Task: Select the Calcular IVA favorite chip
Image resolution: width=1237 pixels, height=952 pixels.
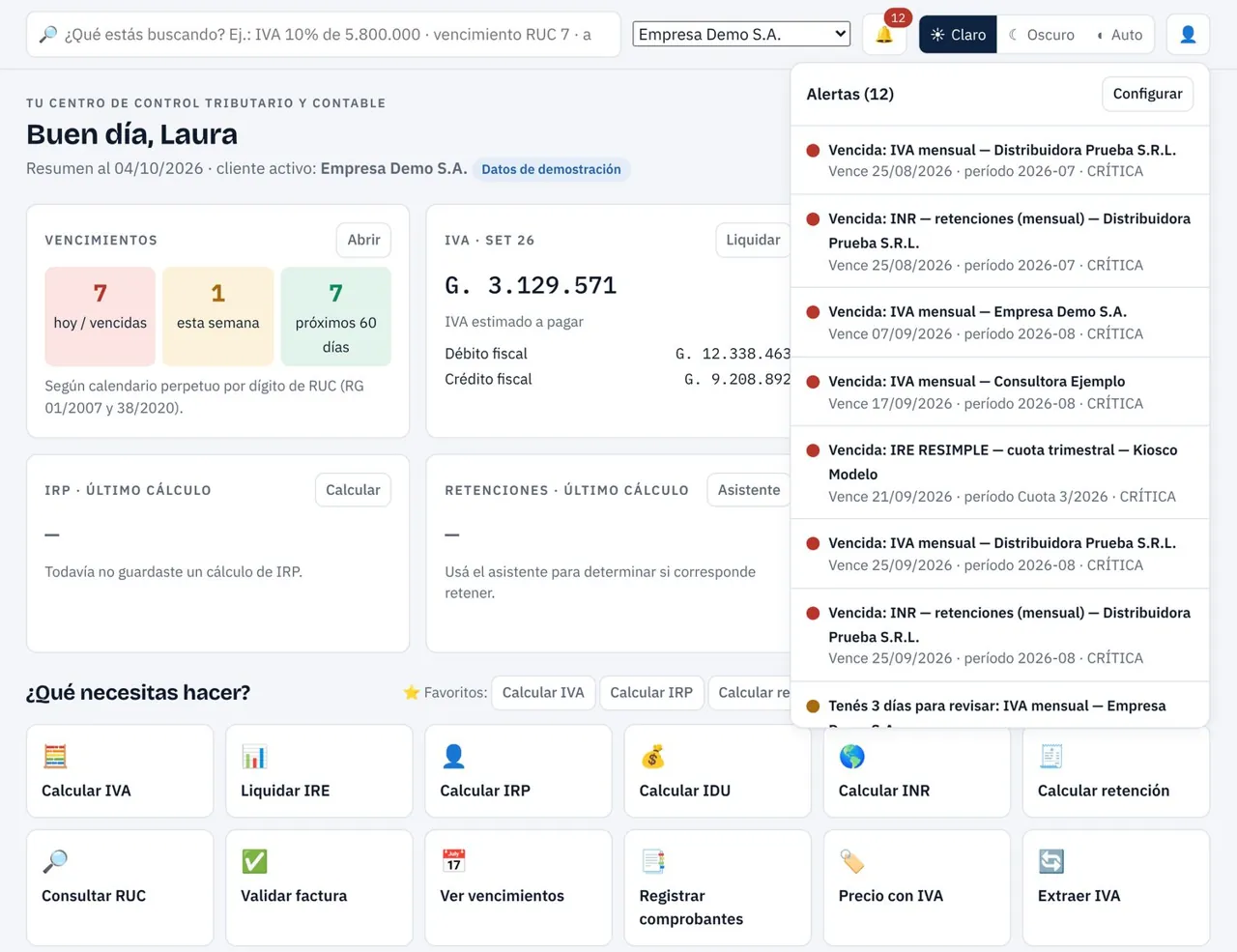Action: point(543,693)
